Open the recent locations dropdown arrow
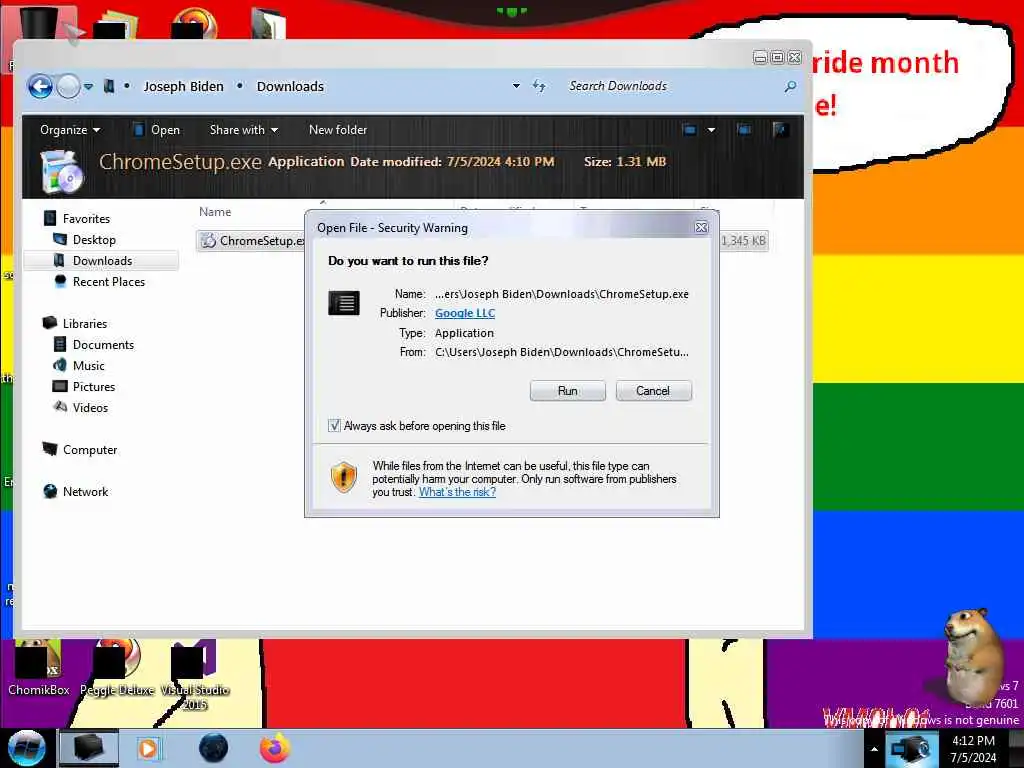 [89, 86]
